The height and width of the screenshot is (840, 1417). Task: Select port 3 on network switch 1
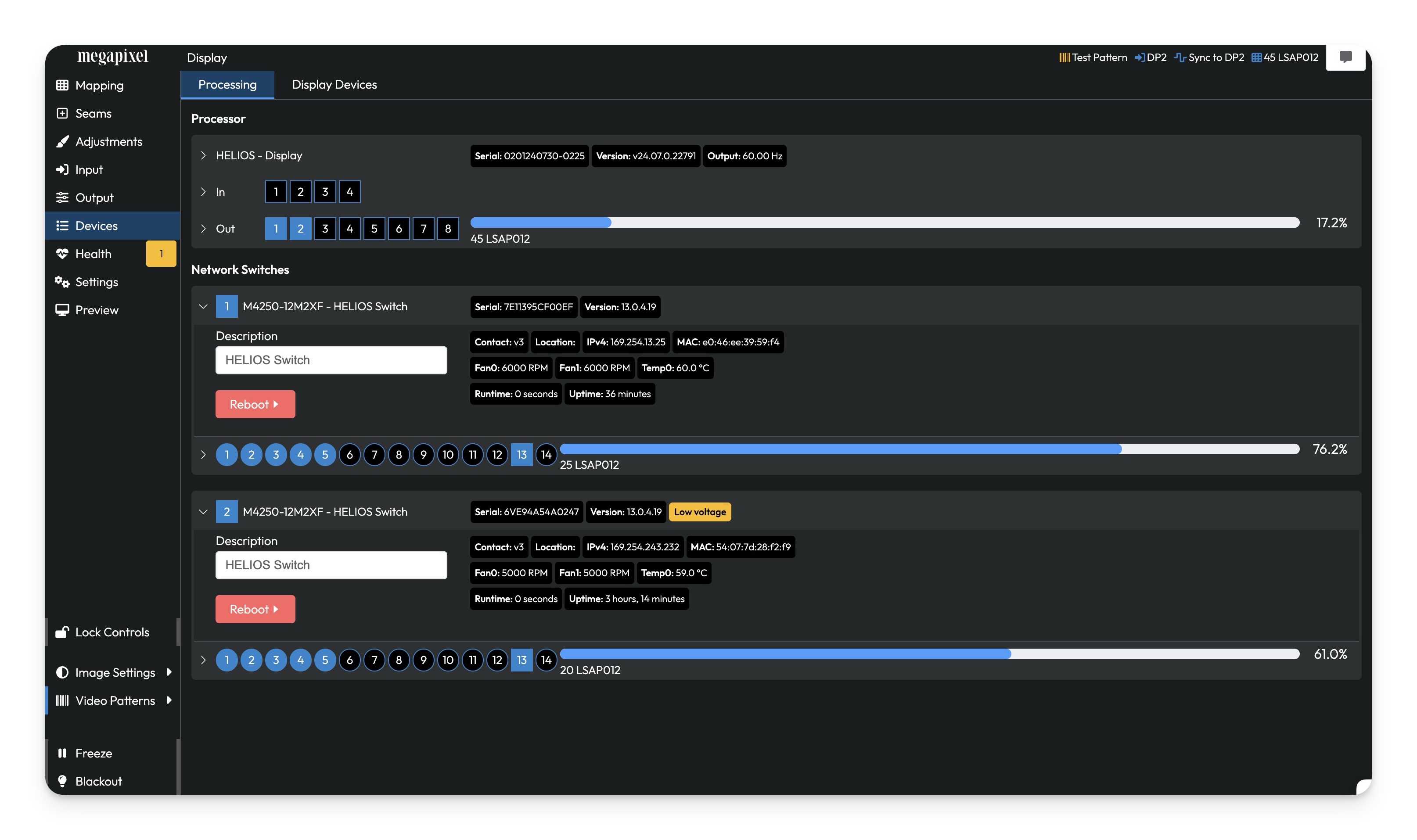point(276,455)
